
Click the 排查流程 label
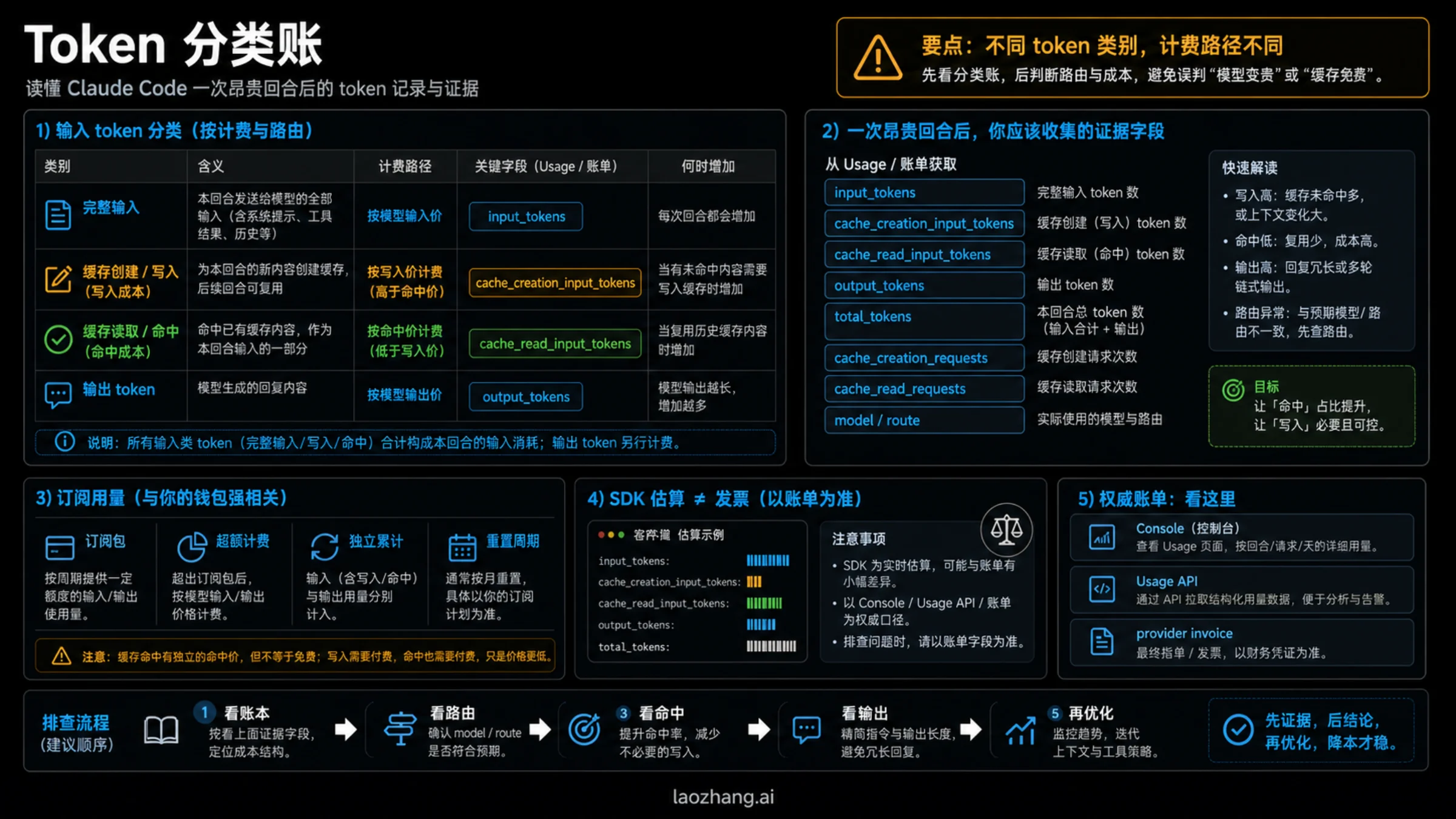click(76, 722)
